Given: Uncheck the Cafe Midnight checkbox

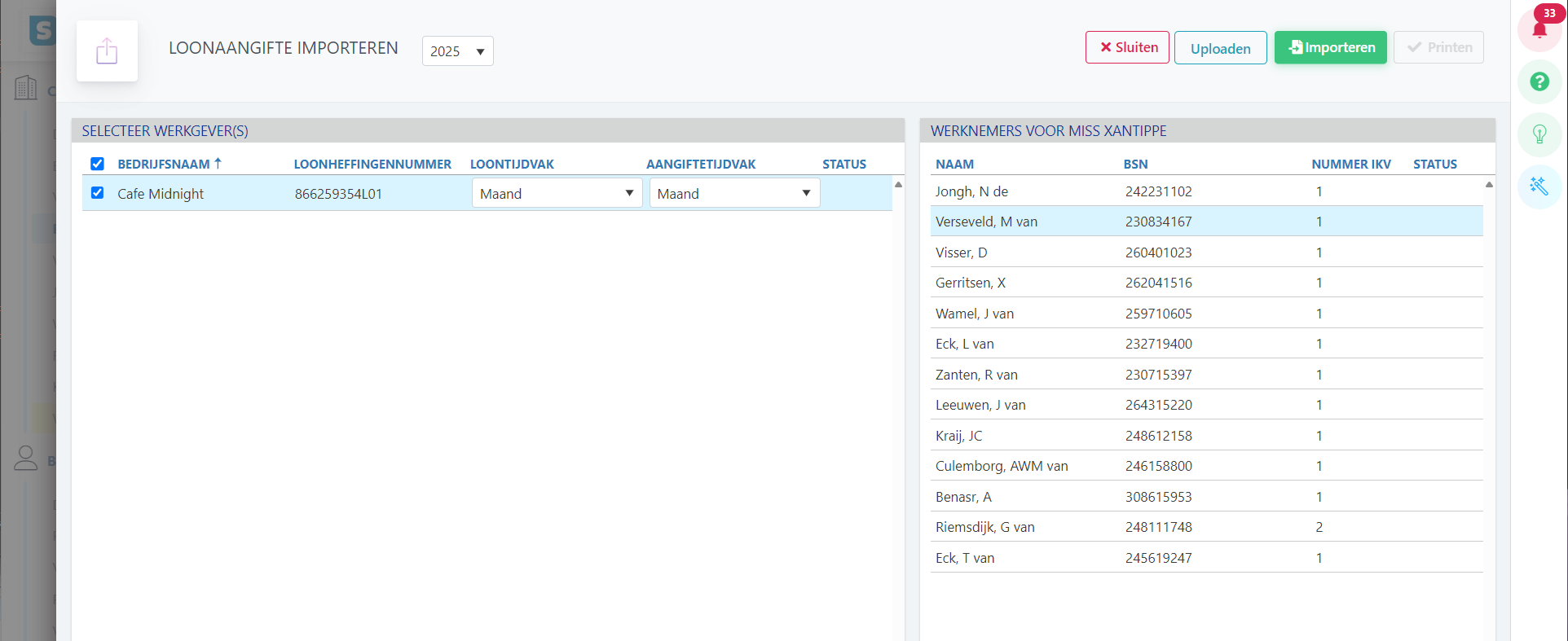Looking at the screenshot, I should pos(98,193).
